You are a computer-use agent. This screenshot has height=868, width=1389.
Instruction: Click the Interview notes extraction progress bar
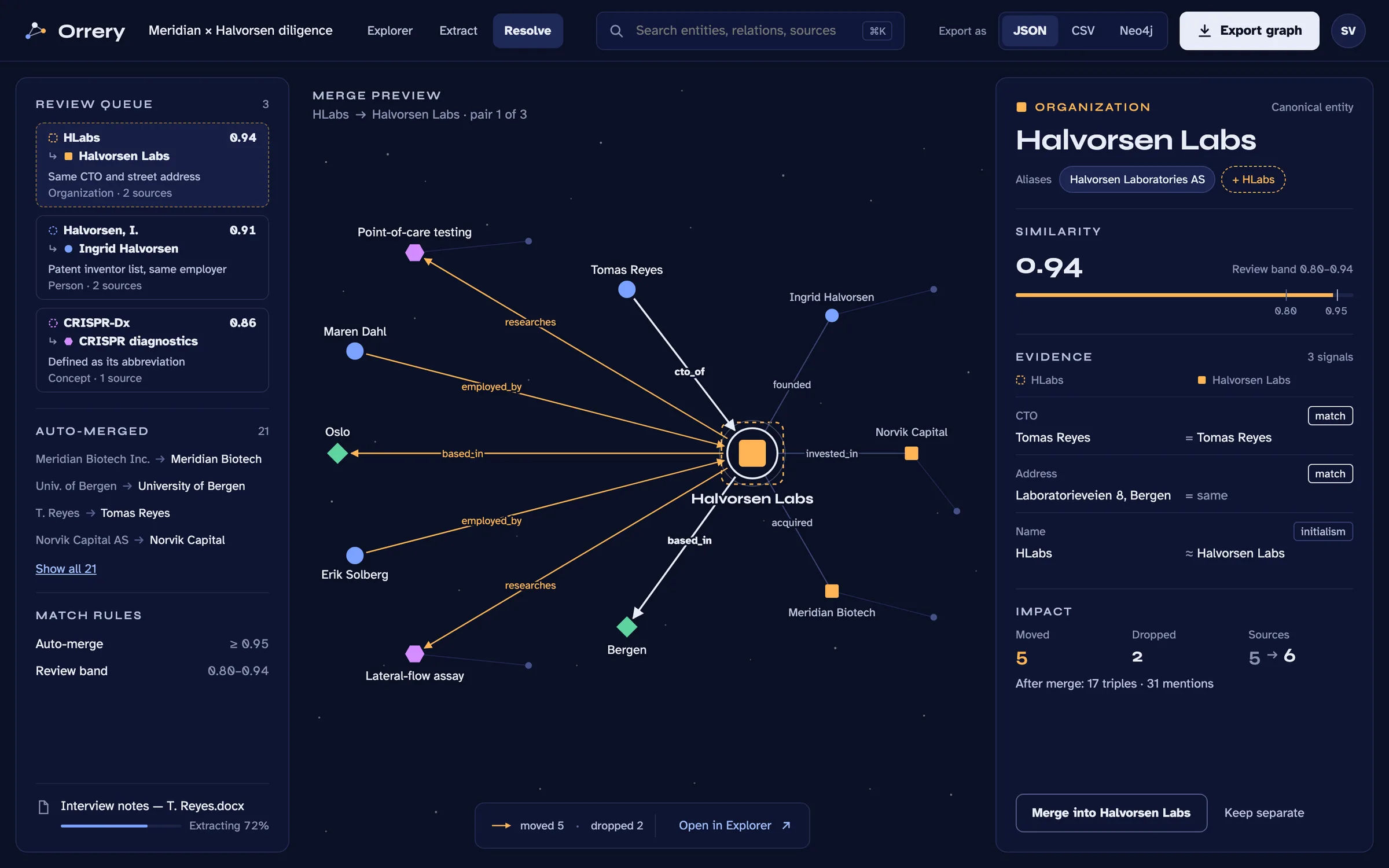pos(121,826)
